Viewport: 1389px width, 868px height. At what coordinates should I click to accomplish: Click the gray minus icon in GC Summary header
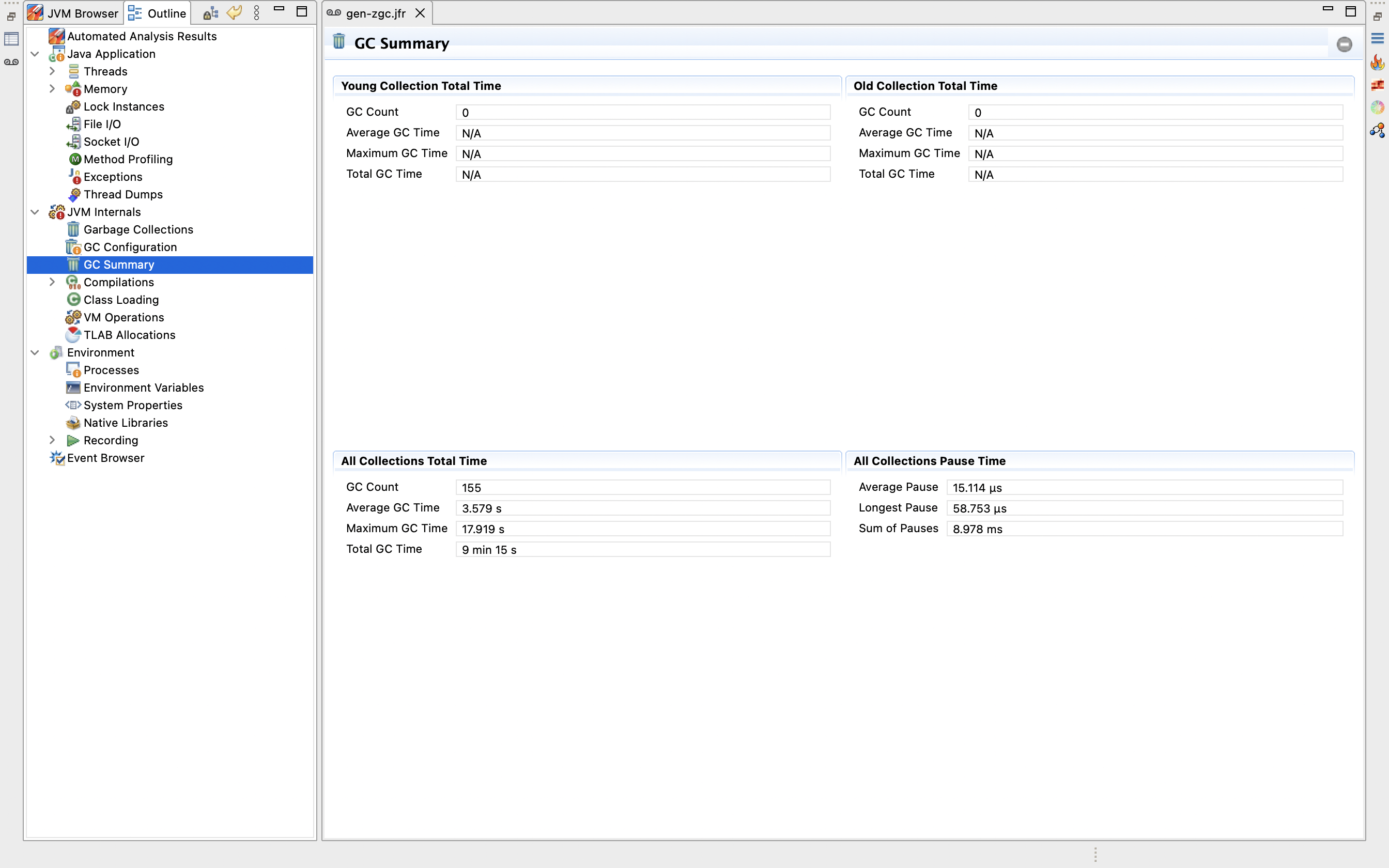(x=1344, y=44)
